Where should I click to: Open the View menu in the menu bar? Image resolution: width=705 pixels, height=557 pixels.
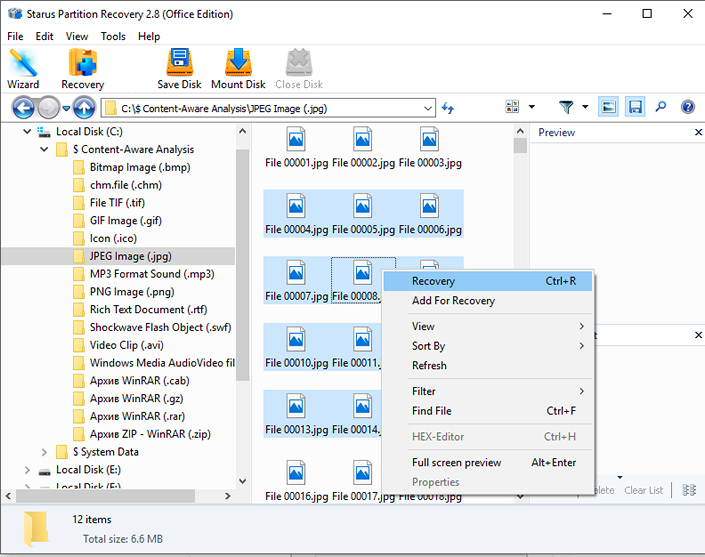tap(77, 36)
